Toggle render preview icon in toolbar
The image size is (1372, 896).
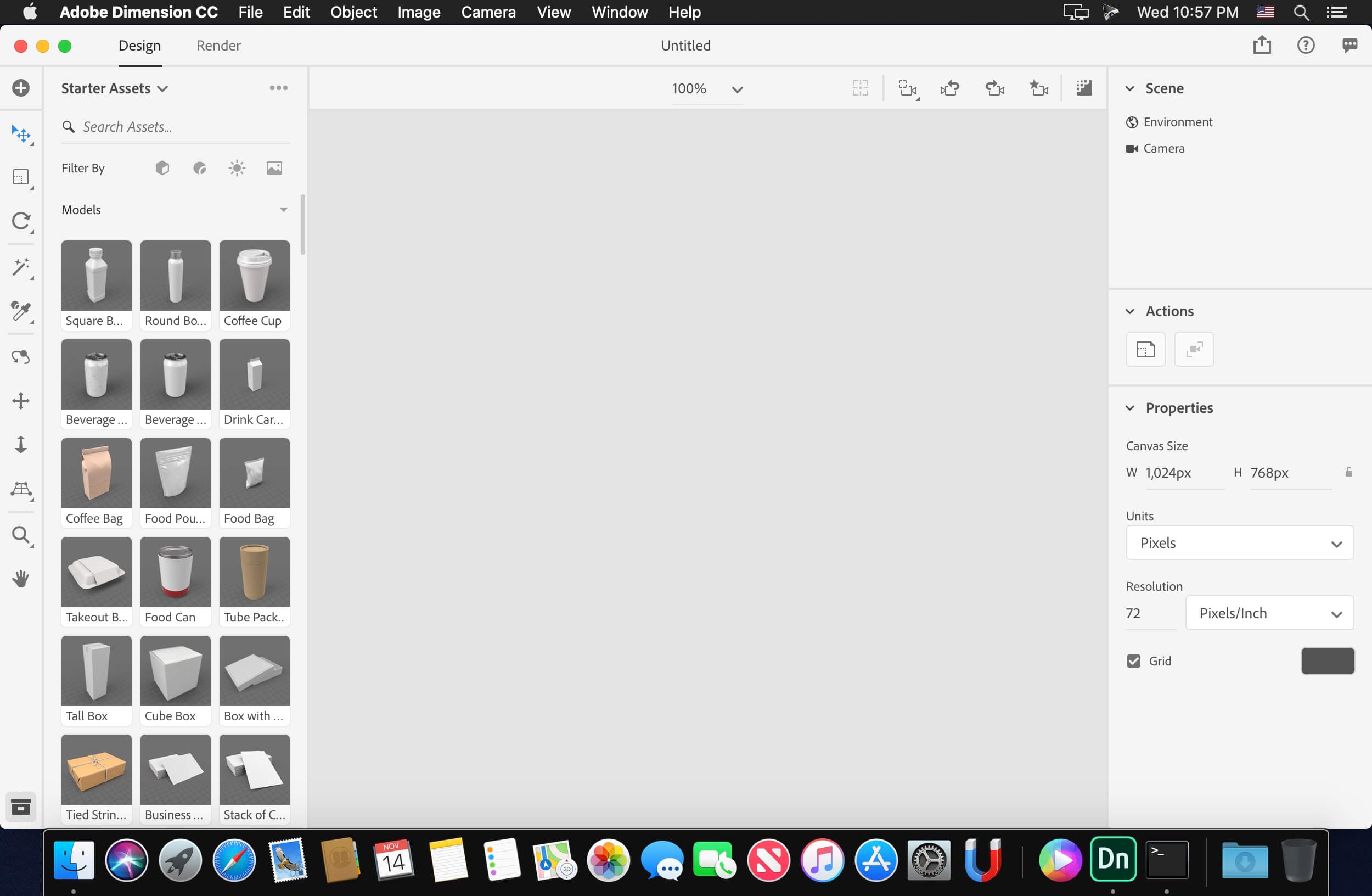(1084, 88)
